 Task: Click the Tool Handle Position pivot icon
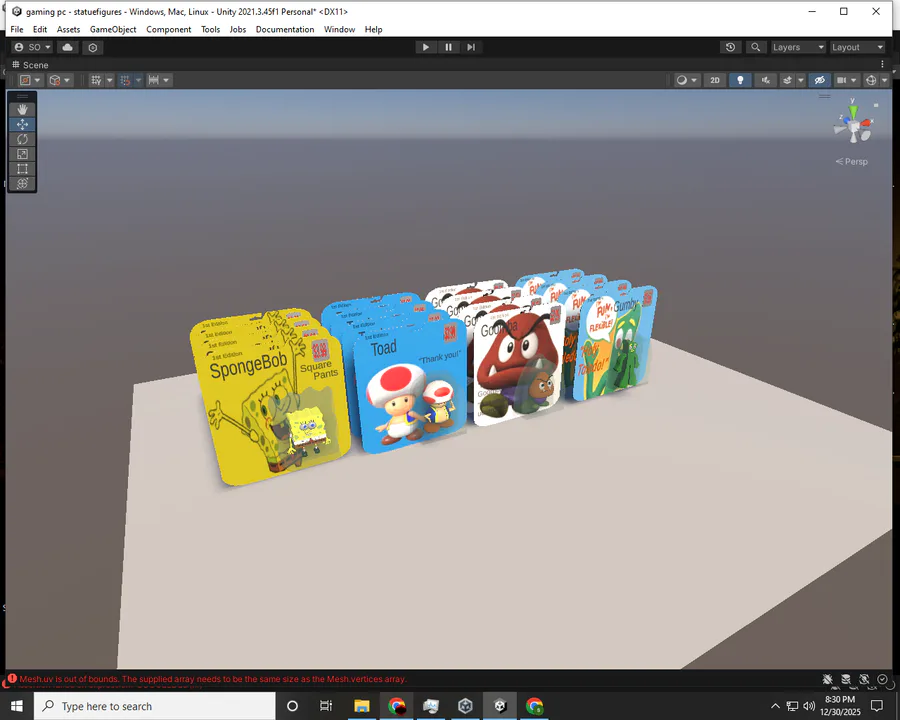(x=25, y=80)
